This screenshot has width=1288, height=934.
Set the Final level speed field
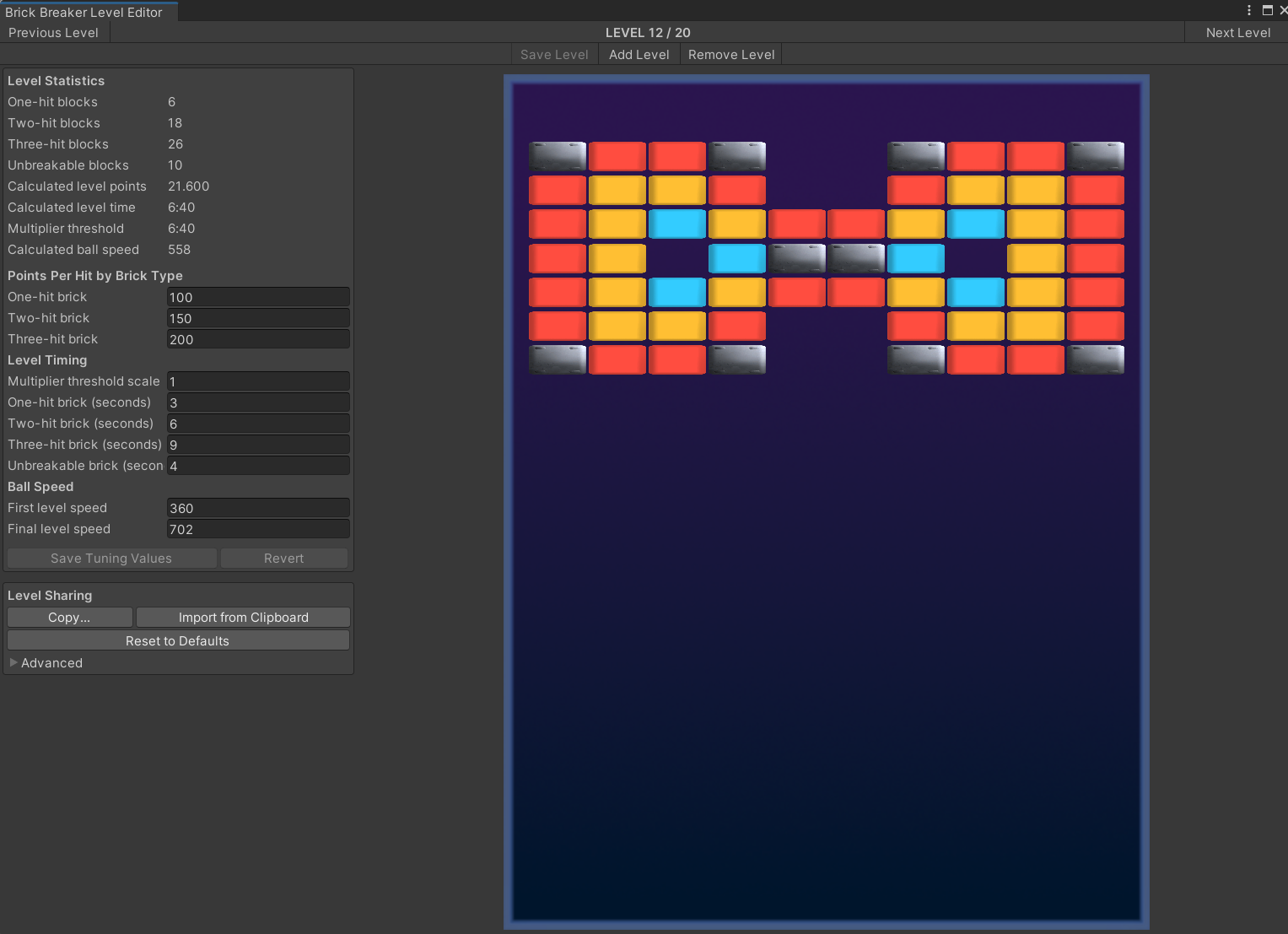coord(258,529)
